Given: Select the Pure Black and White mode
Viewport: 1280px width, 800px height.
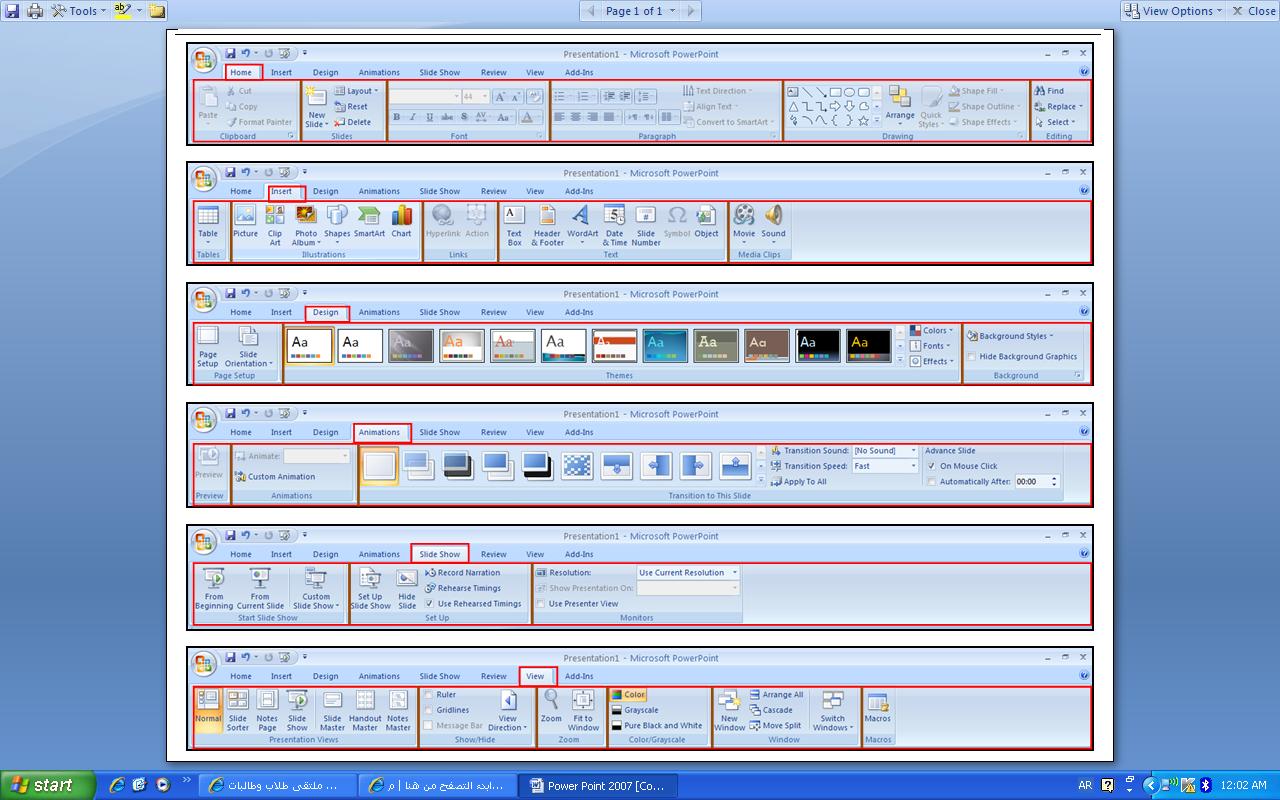Looking at the screenshot, I should [656, 725].
